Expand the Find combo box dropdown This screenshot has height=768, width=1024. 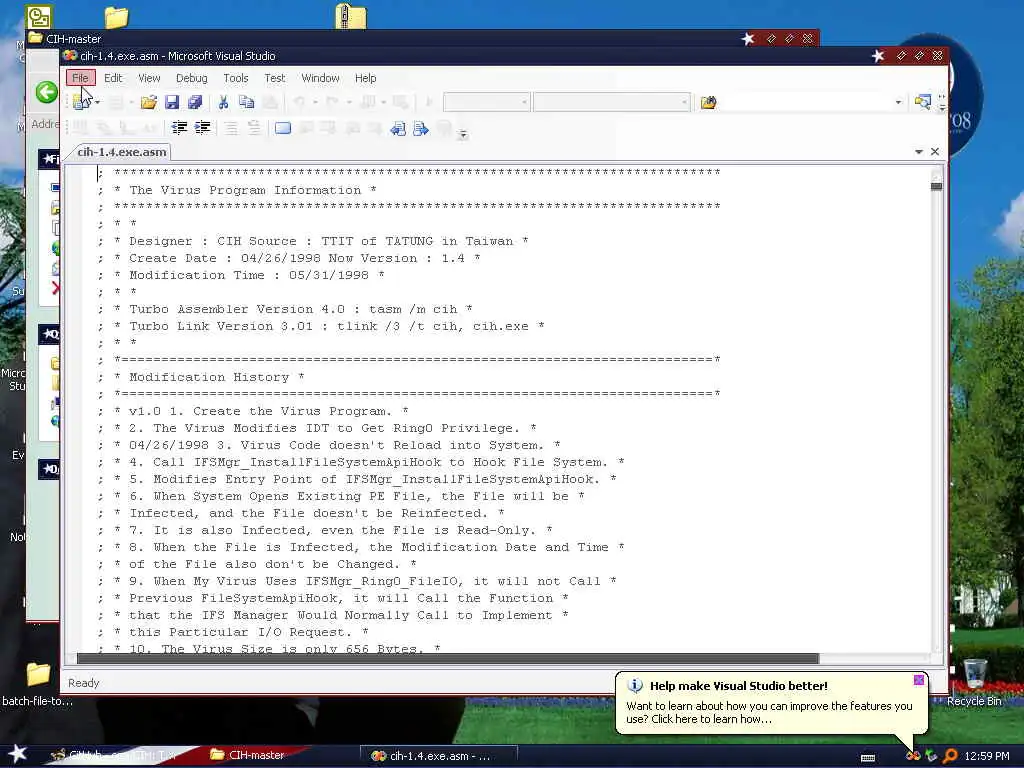[x=898, y=102]
